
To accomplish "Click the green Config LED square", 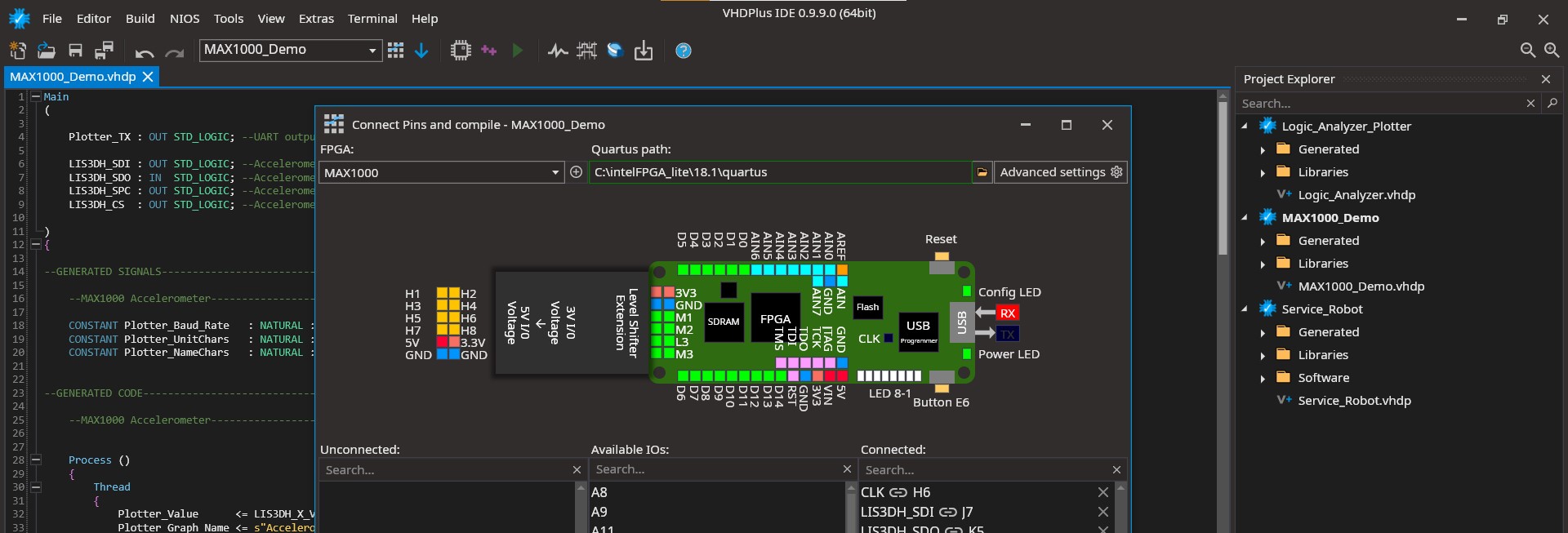I will 967,291.
